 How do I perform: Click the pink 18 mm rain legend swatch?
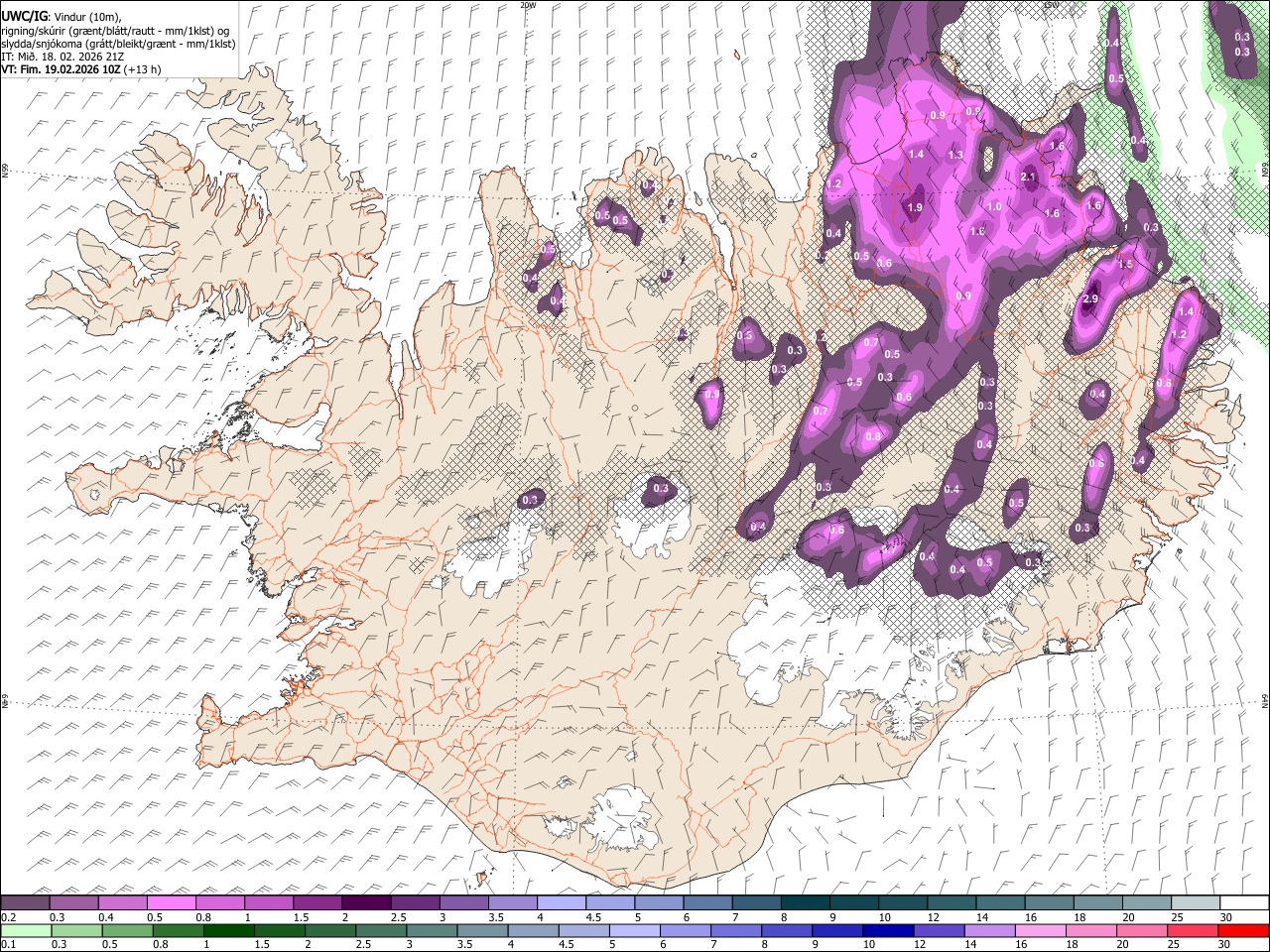point(1089,931)
